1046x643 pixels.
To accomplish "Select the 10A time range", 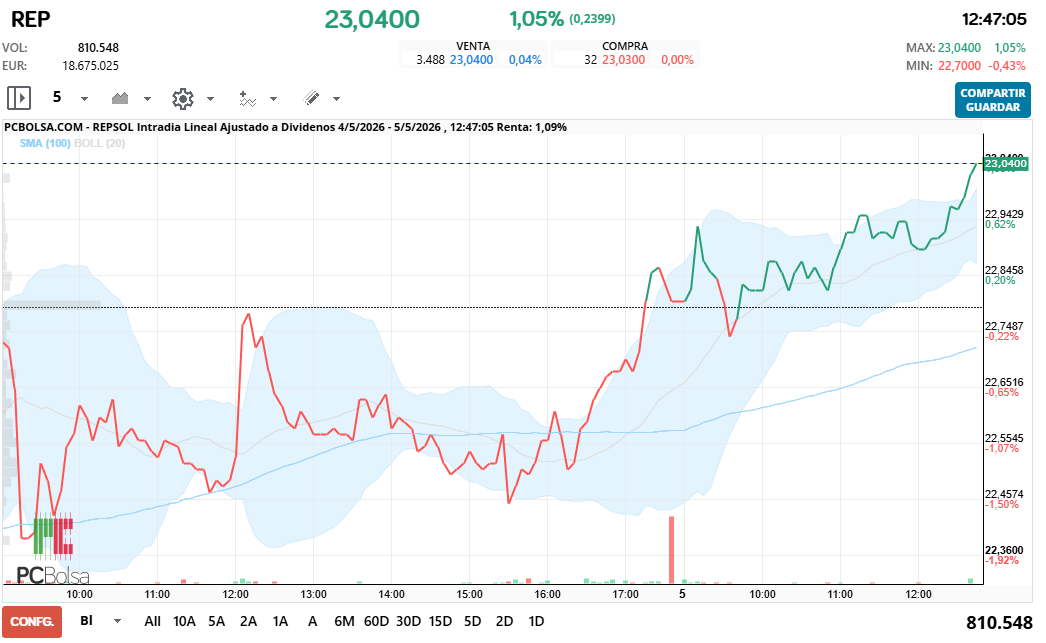I will [x=184, y=621].
